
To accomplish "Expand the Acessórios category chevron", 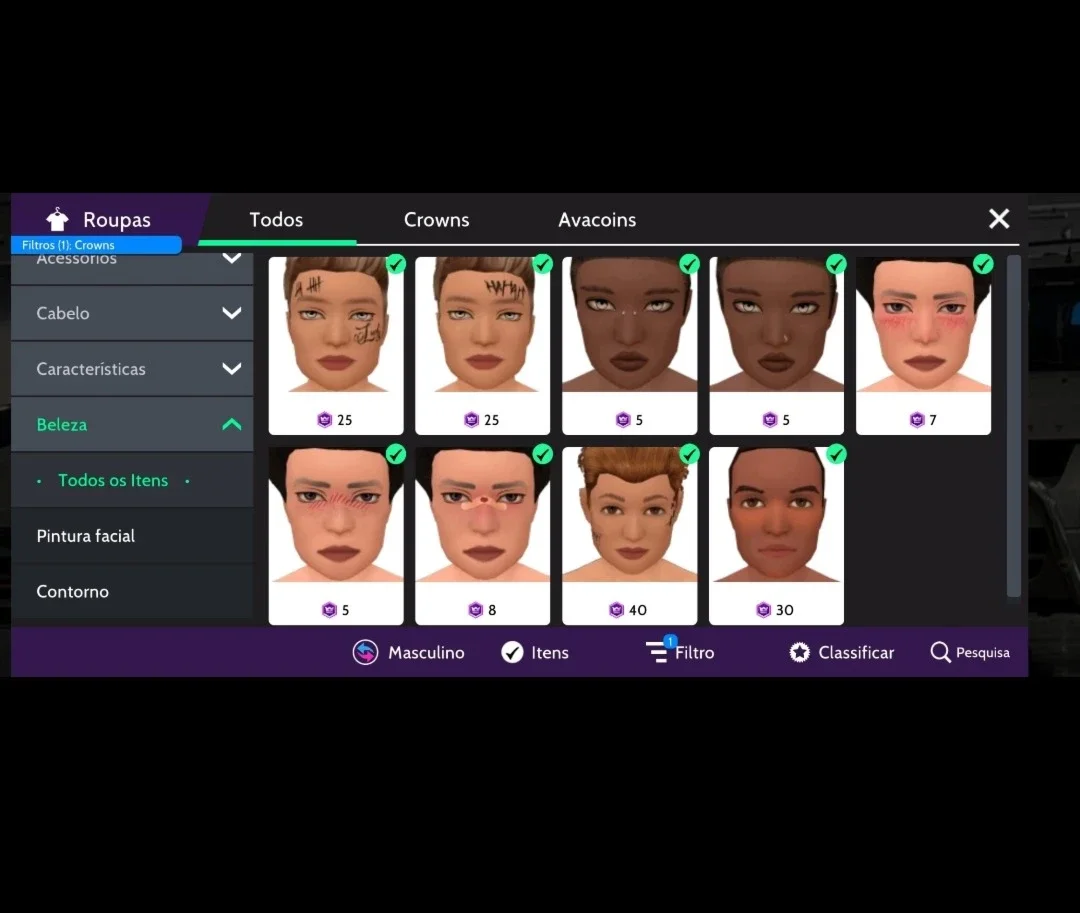I will tap(232, 259).
